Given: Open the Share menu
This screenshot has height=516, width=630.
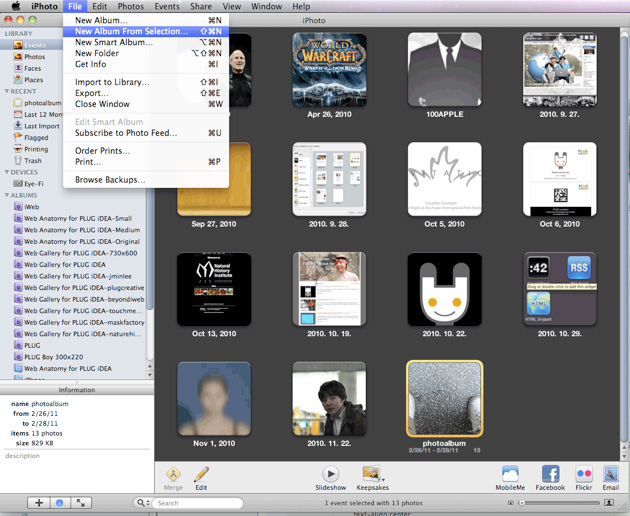Looking at the screenshot, I should 201,6.
